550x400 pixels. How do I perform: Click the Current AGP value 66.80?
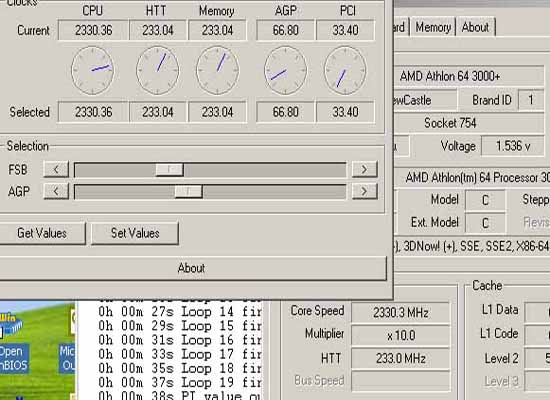(x=286, y=30)
